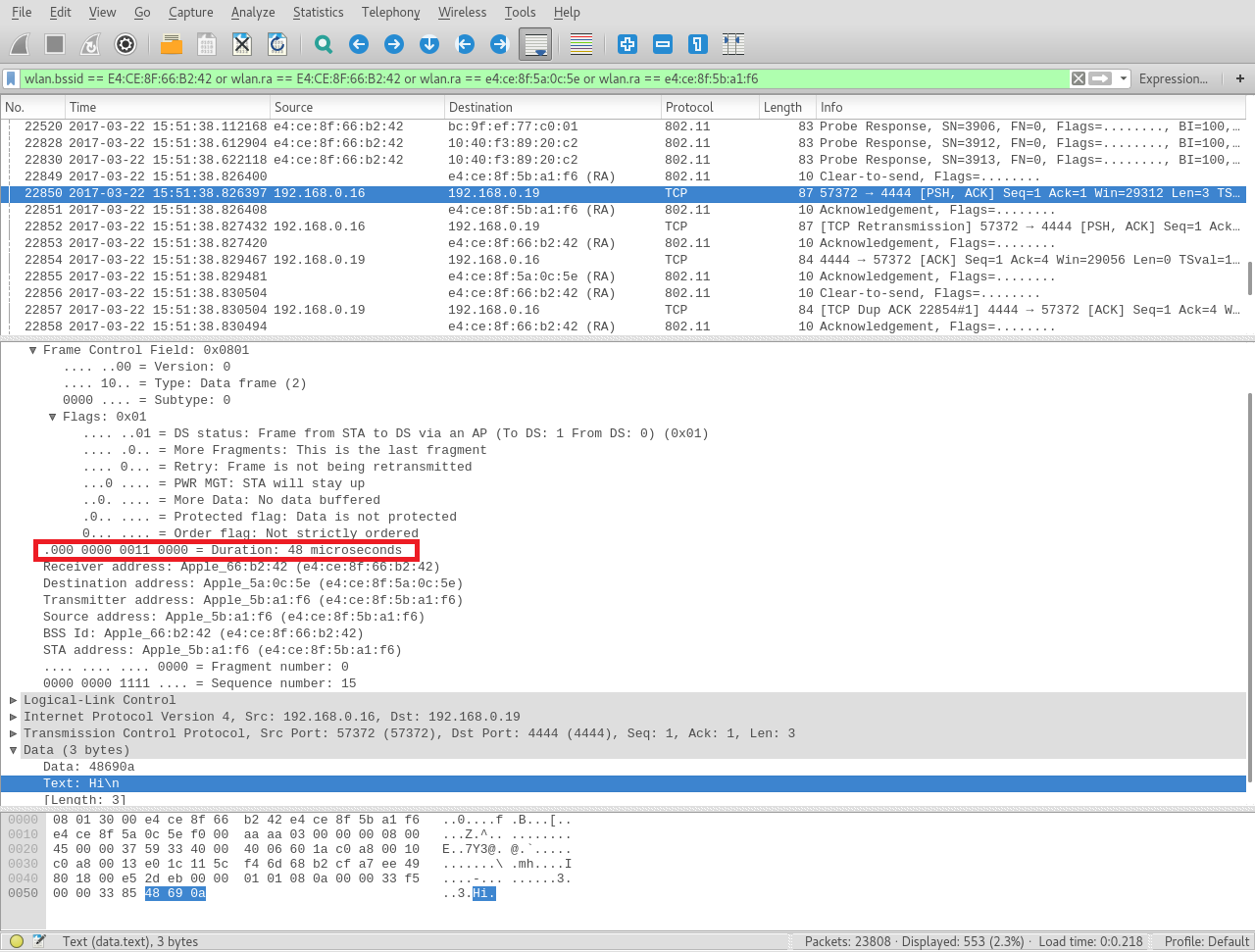Click the filter bookmark icon
Viewport: 1255px width, 952px height.
[x=11, y=78]
